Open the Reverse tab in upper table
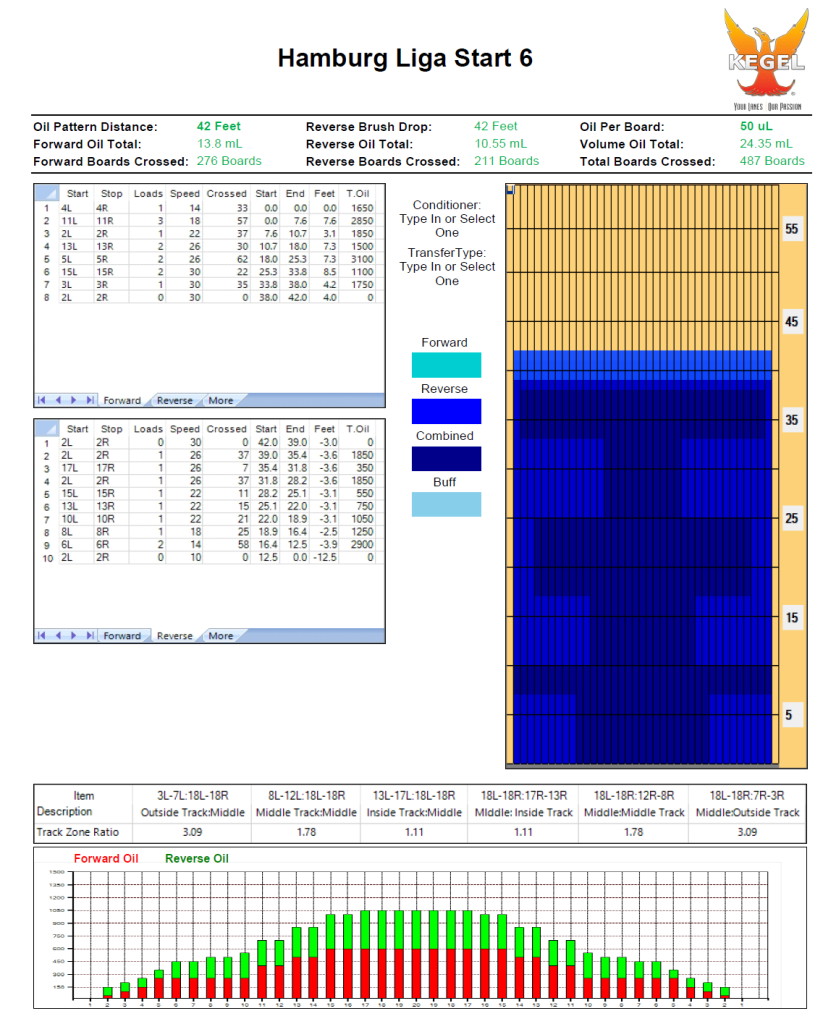Viewport: 823px width, 1024px height. coord(175,400)
